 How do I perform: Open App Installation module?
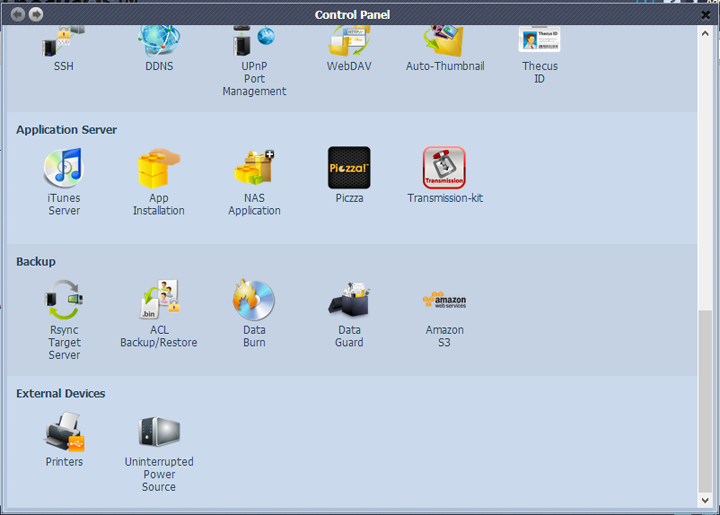pos(159,168)
